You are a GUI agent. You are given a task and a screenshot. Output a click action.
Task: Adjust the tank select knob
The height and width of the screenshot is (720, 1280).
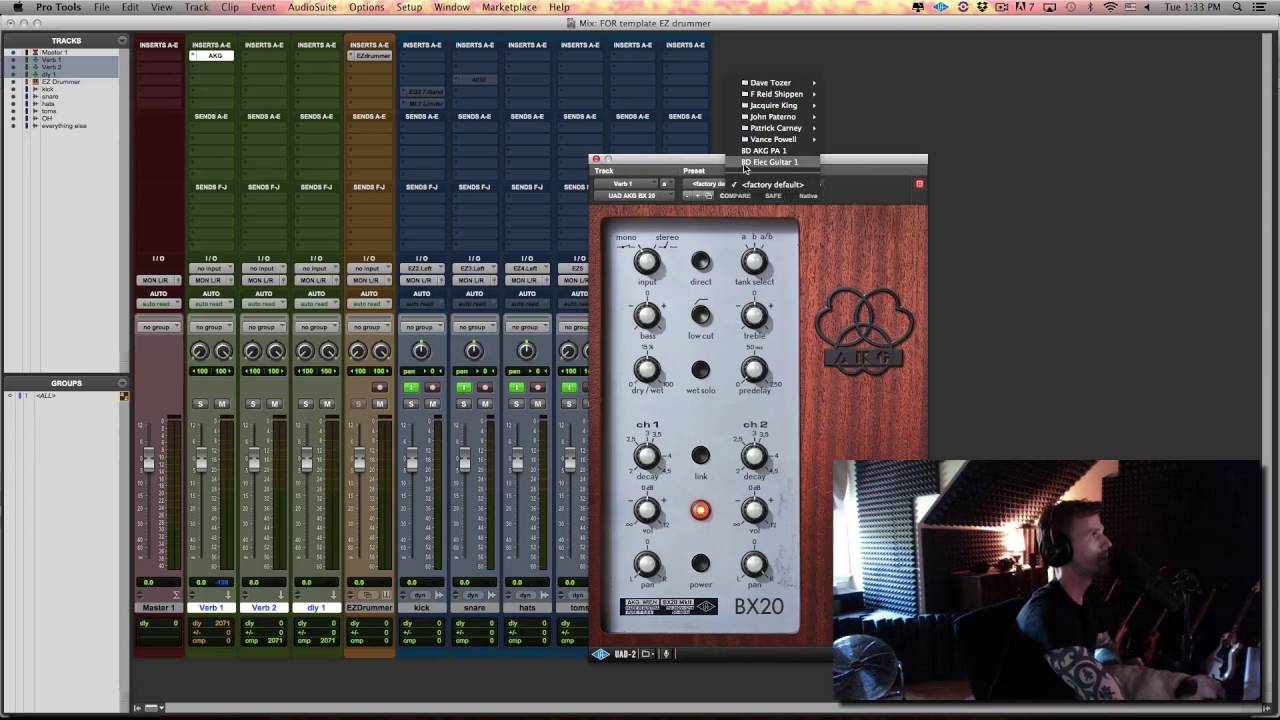754,263
